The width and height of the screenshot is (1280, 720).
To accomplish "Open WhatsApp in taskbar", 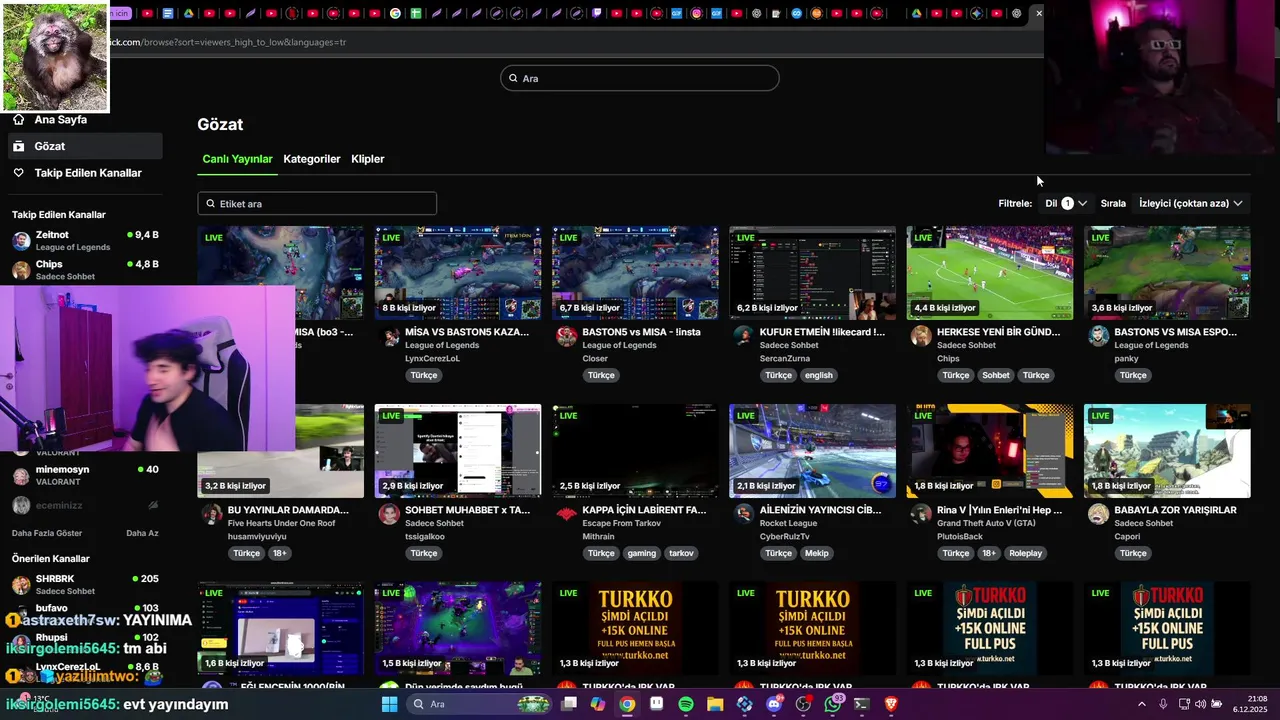I will [833, 704].
